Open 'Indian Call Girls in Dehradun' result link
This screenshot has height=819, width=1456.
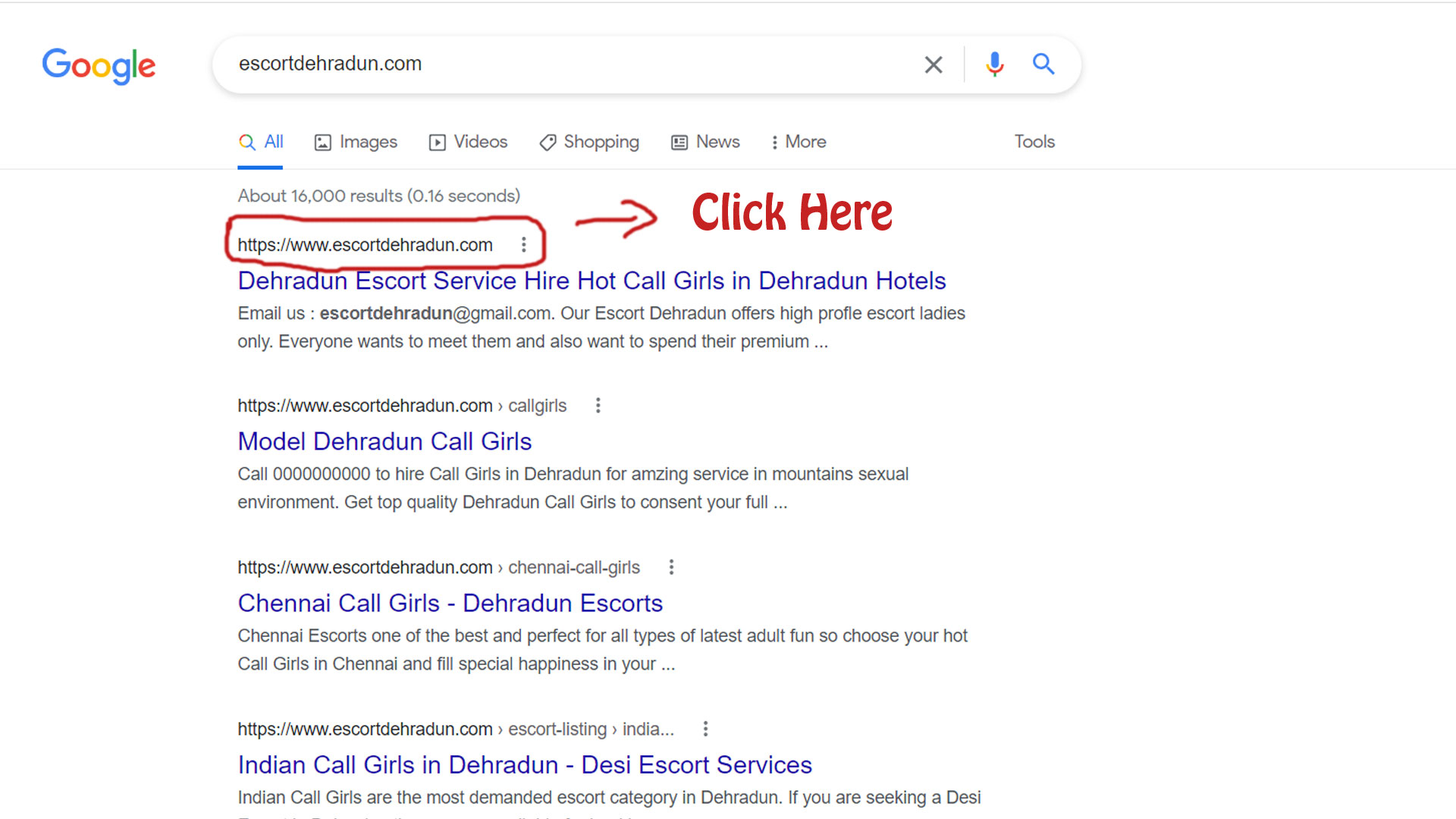[525, 764]
